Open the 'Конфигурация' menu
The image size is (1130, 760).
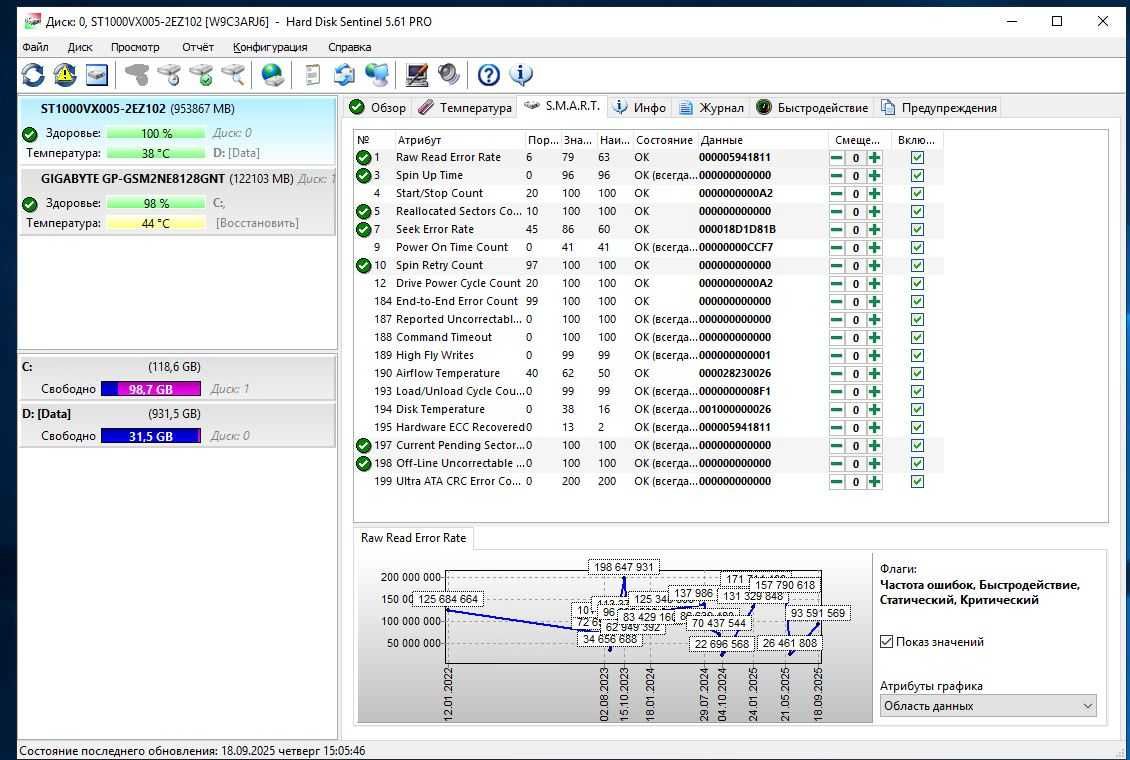click(270, 47)
